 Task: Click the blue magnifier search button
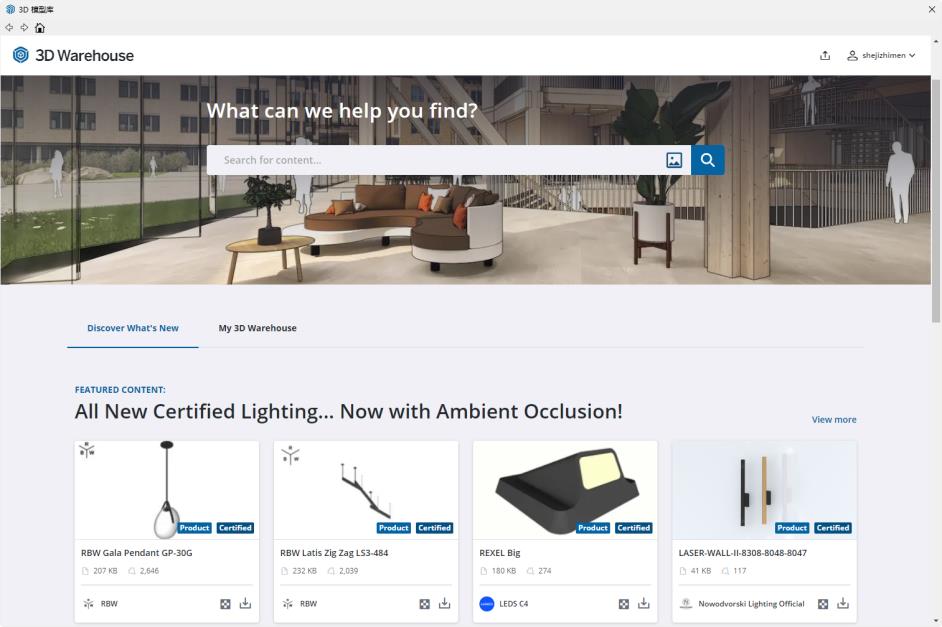[708, 160]
